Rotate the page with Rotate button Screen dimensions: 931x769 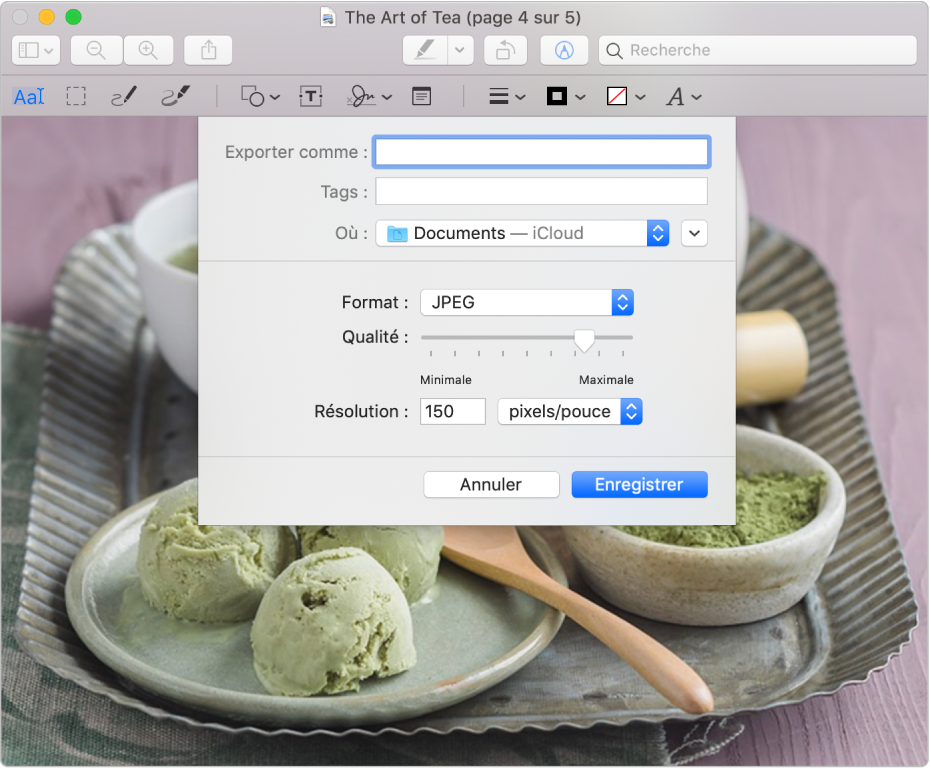[x=505, y=50]
